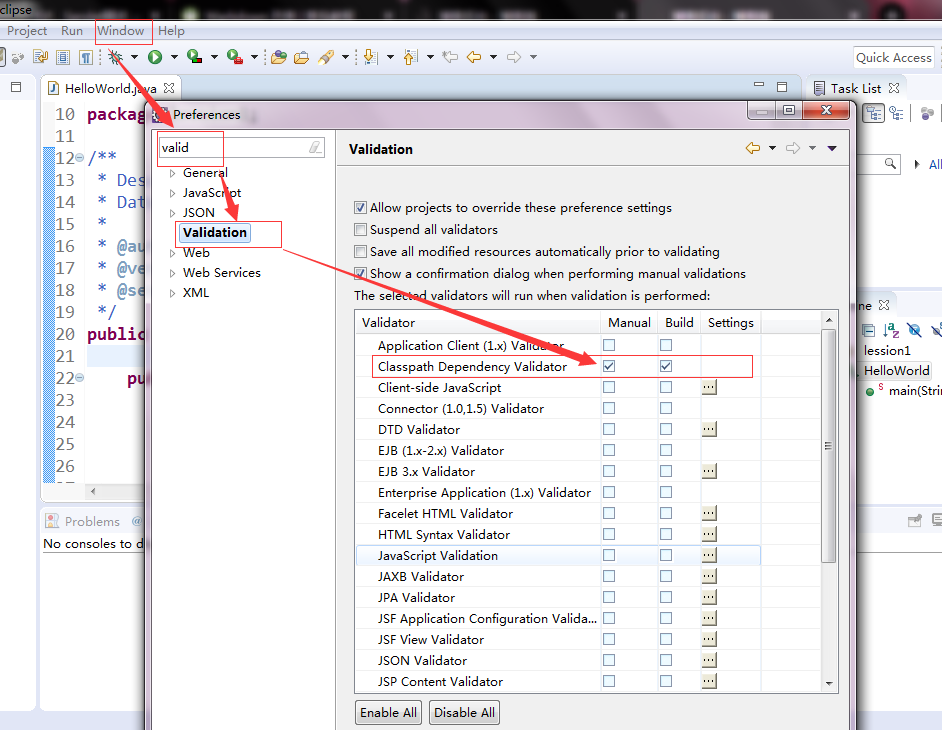Open the Run menu
The width and height of the screenshot is (942, 730).
72,31
